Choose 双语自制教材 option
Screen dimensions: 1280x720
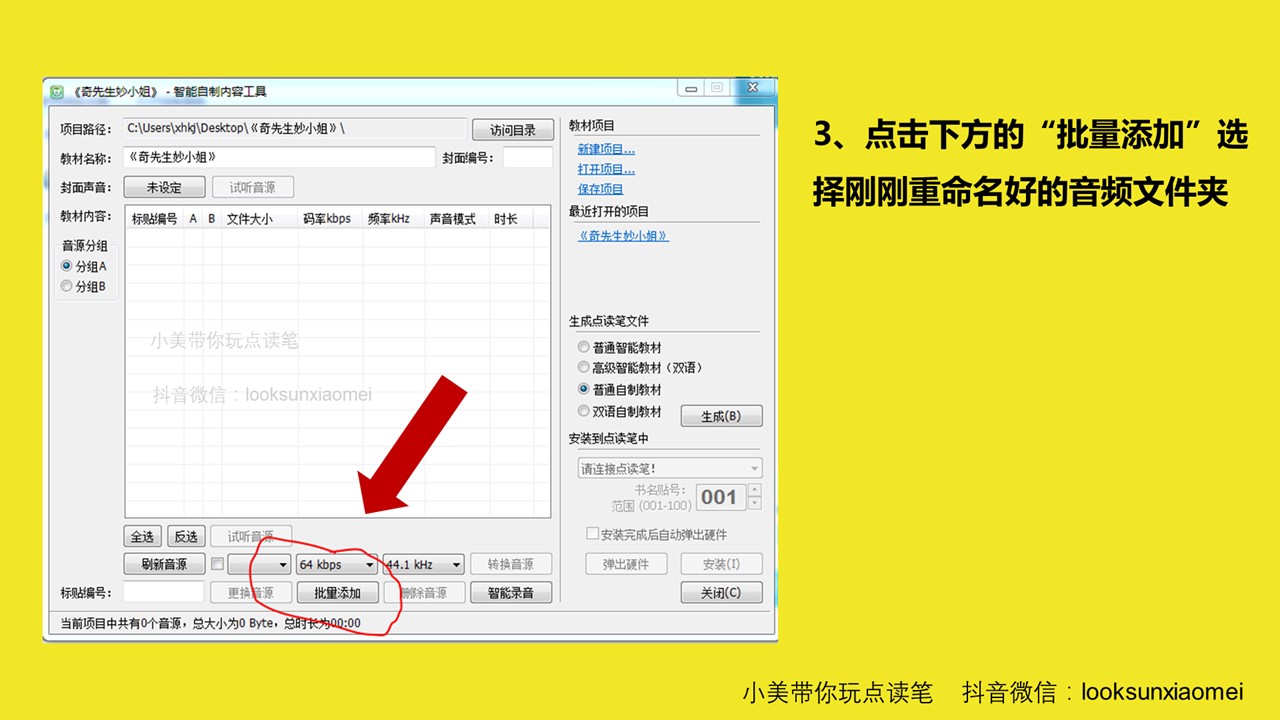point(584,411)
